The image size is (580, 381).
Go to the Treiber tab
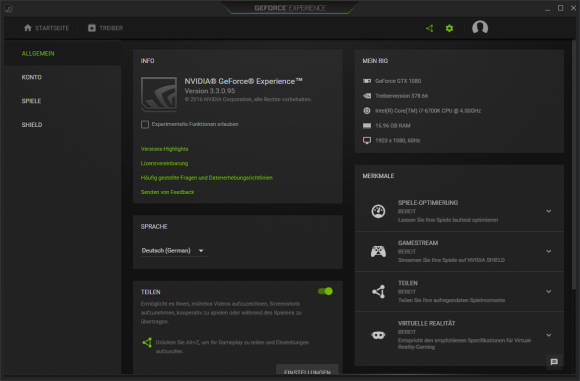[x=106, y=28]
